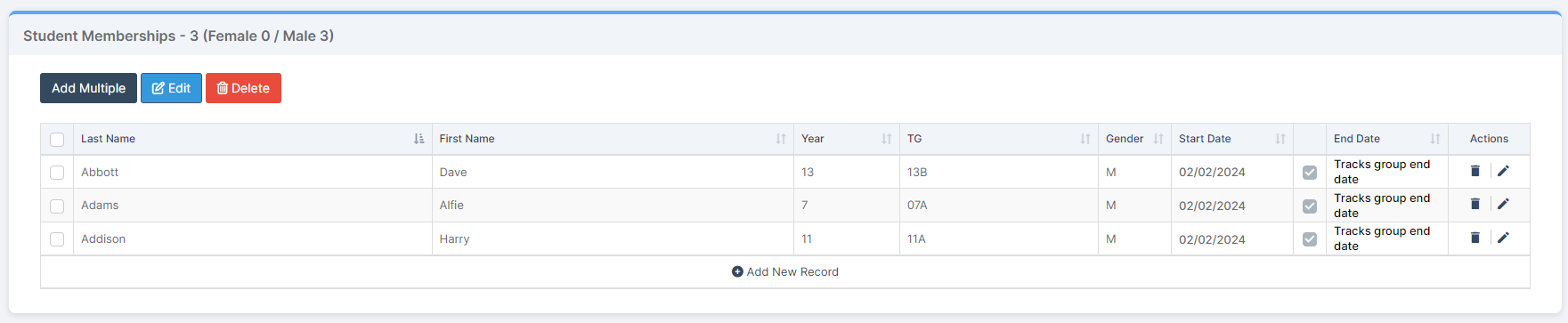
Task: Click the Add Multiple button
Action: coord(88,88)
